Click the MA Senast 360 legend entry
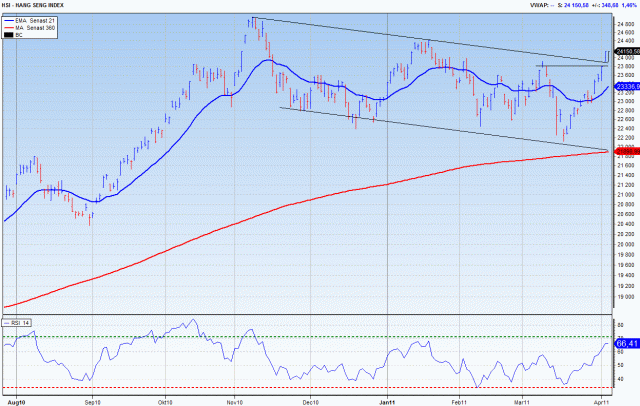Screen dimensions: 640x406 (x=35, y=27)
